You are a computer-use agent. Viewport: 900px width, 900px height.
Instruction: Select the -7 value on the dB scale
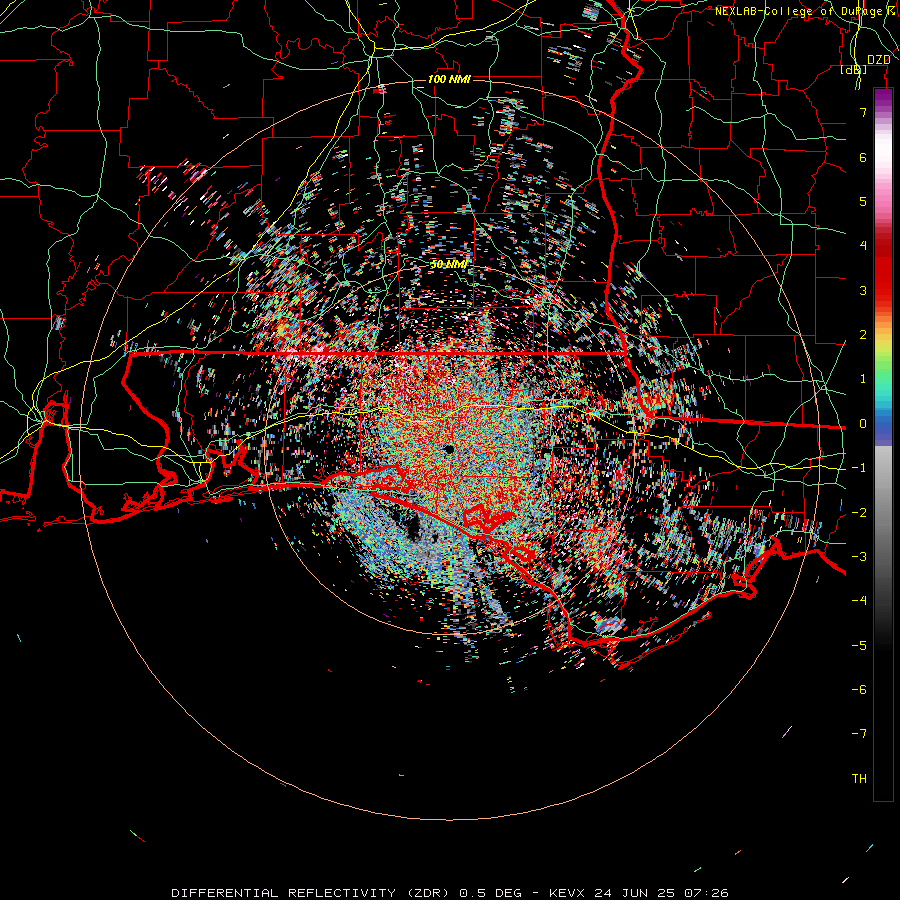(859, 734)
